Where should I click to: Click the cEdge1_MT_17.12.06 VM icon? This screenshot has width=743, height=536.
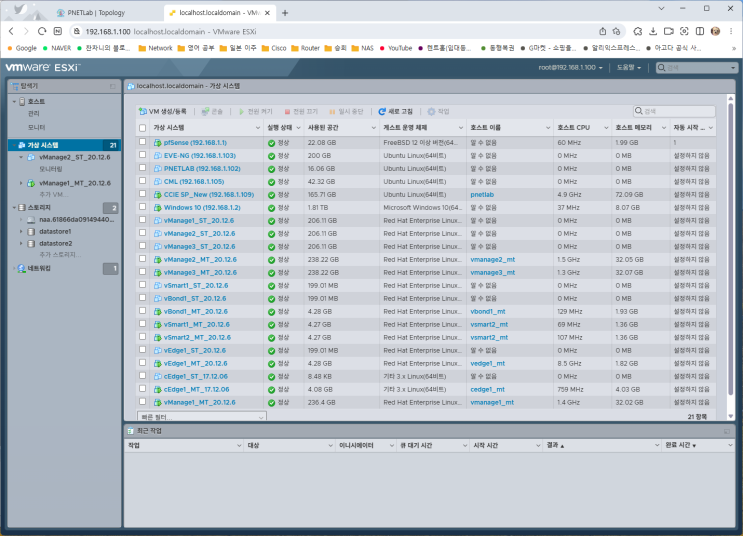158,390
